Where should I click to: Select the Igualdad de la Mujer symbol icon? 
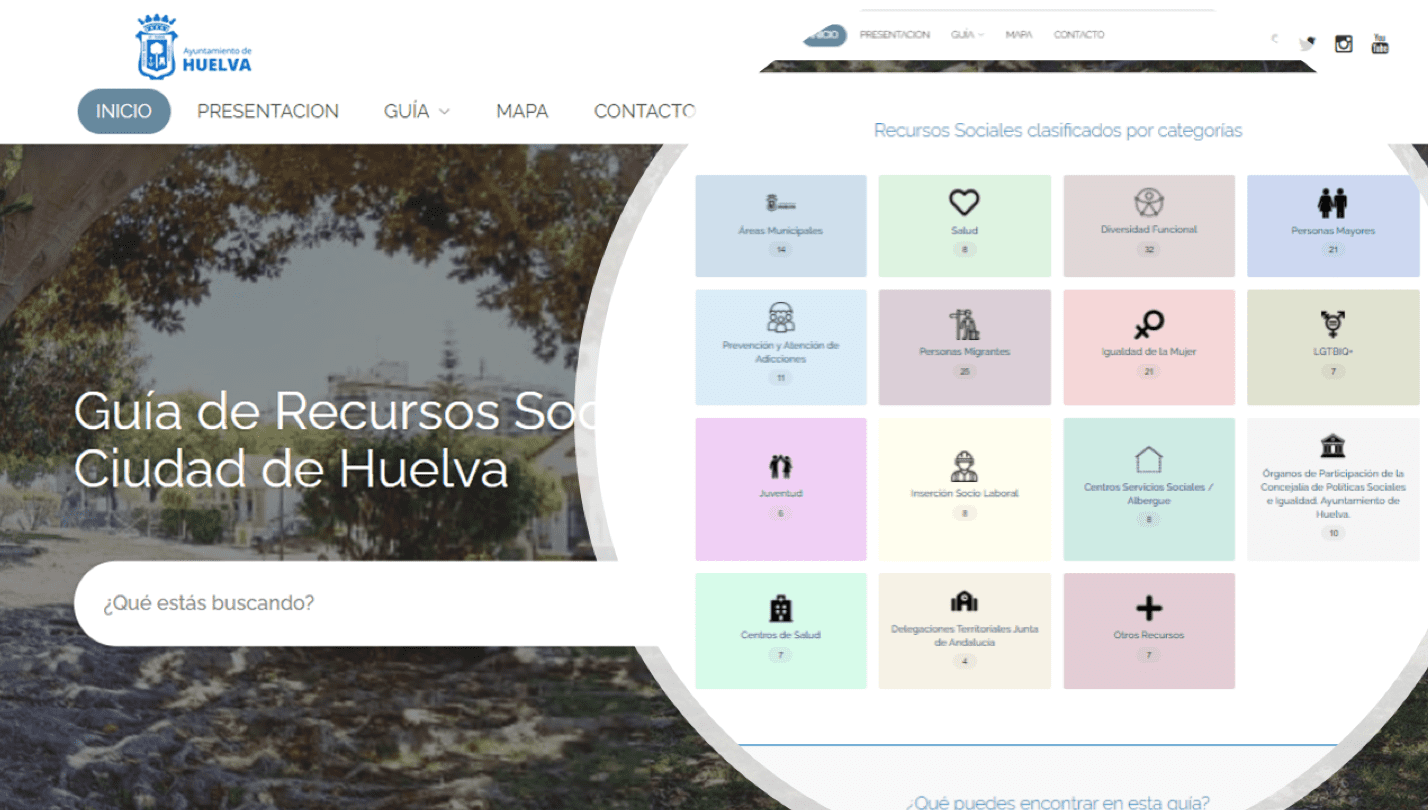click(1149, 324)
